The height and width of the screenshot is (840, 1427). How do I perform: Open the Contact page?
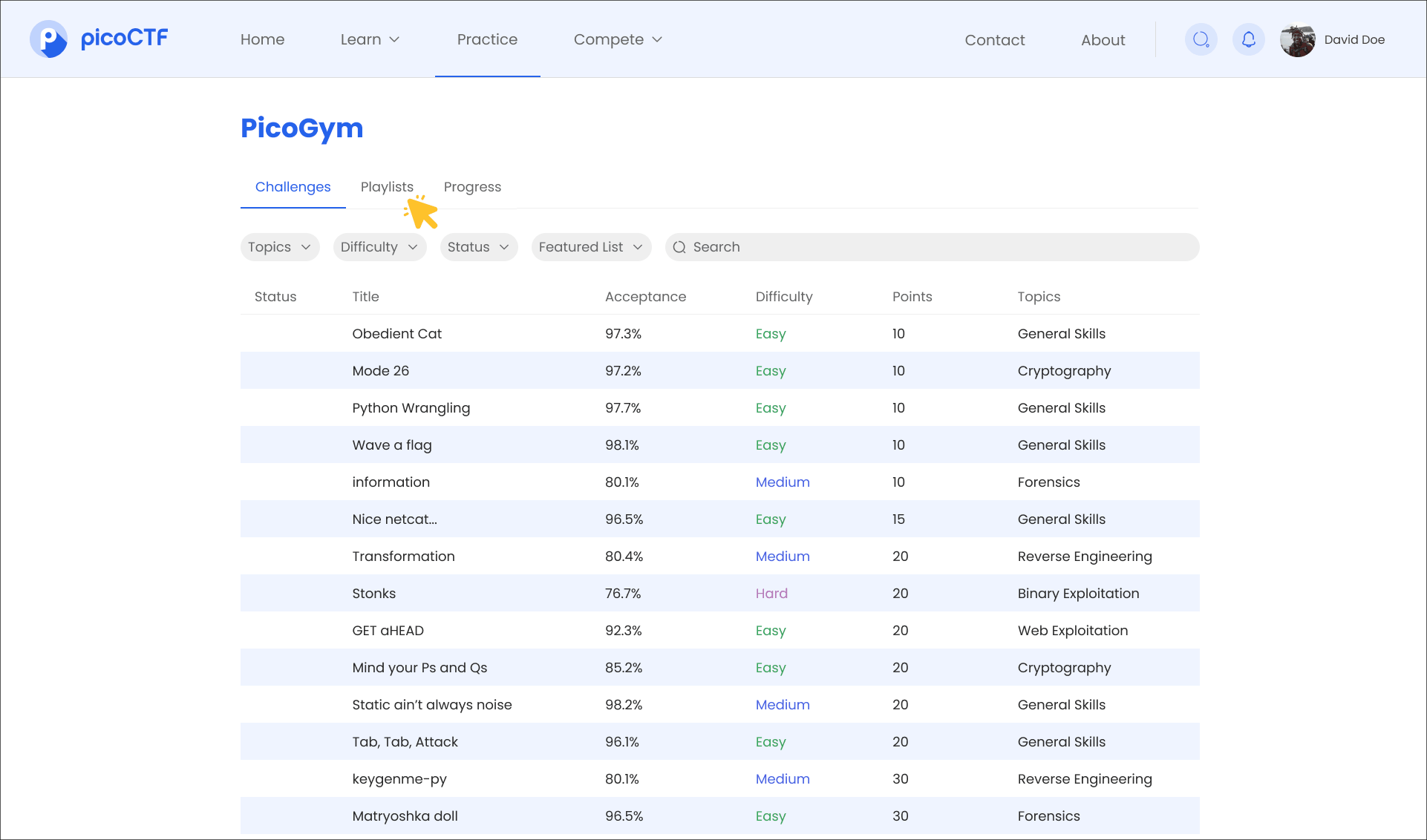[994, 40]
